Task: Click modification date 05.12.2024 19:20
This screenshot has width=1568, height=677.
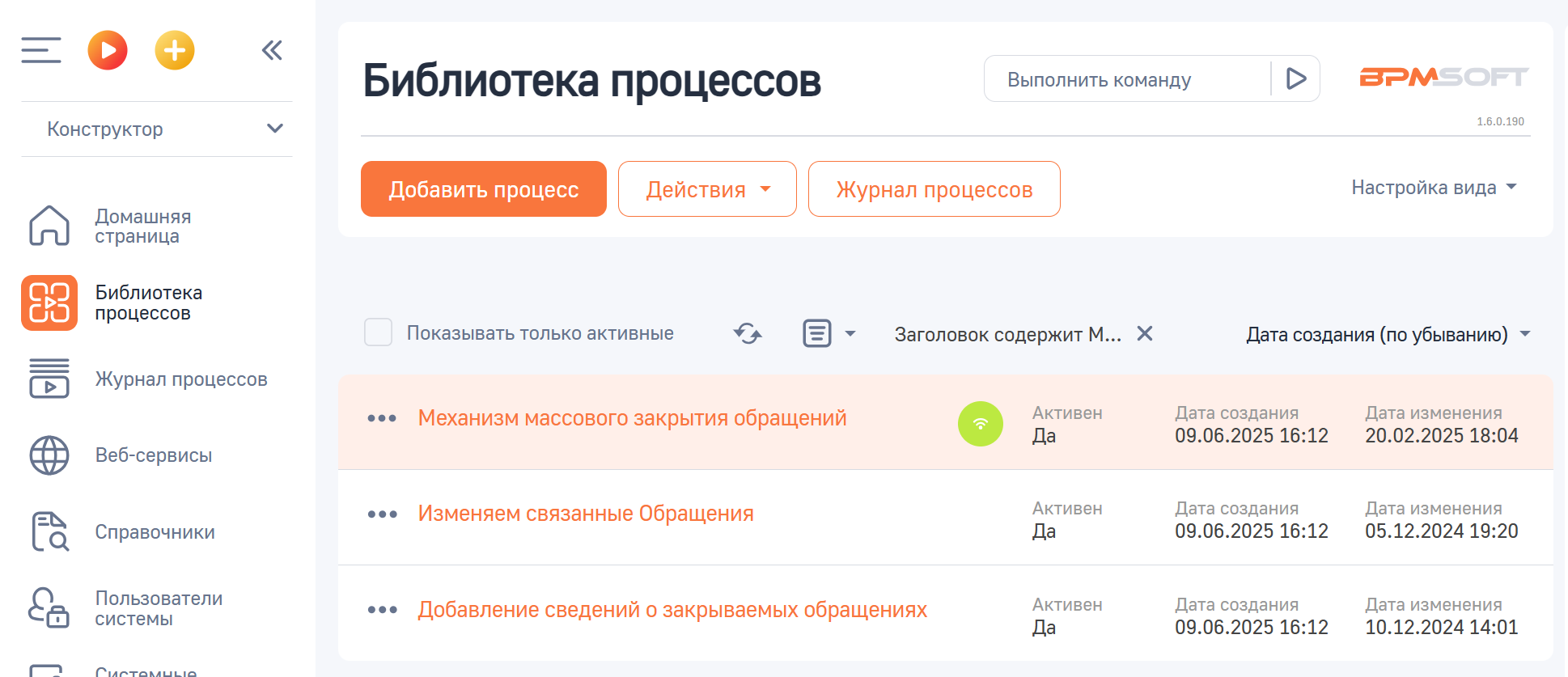Action: click(1442, 531)
